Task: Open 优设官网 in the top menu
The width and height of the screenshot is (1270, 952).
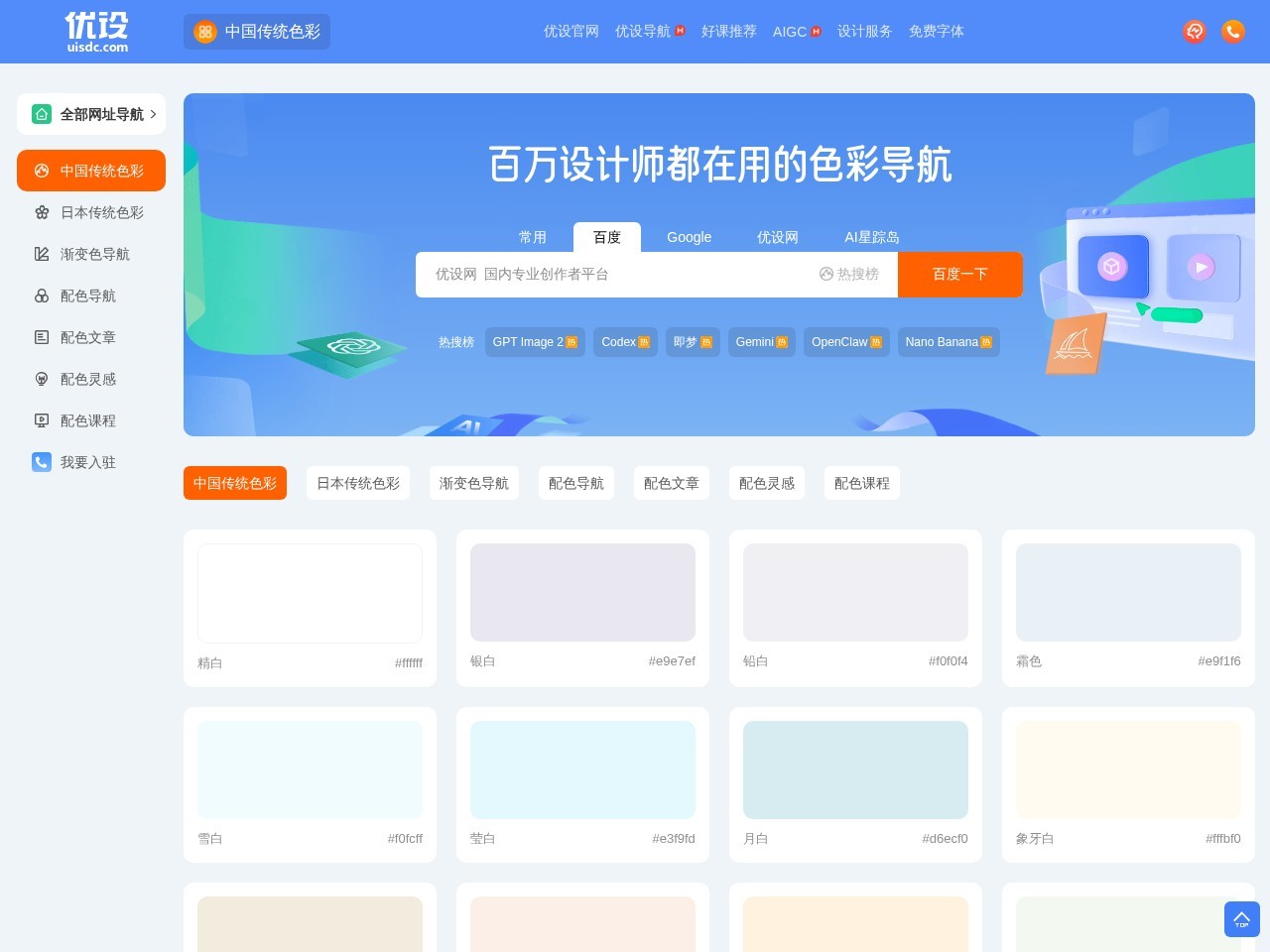Action: point(571,32)
